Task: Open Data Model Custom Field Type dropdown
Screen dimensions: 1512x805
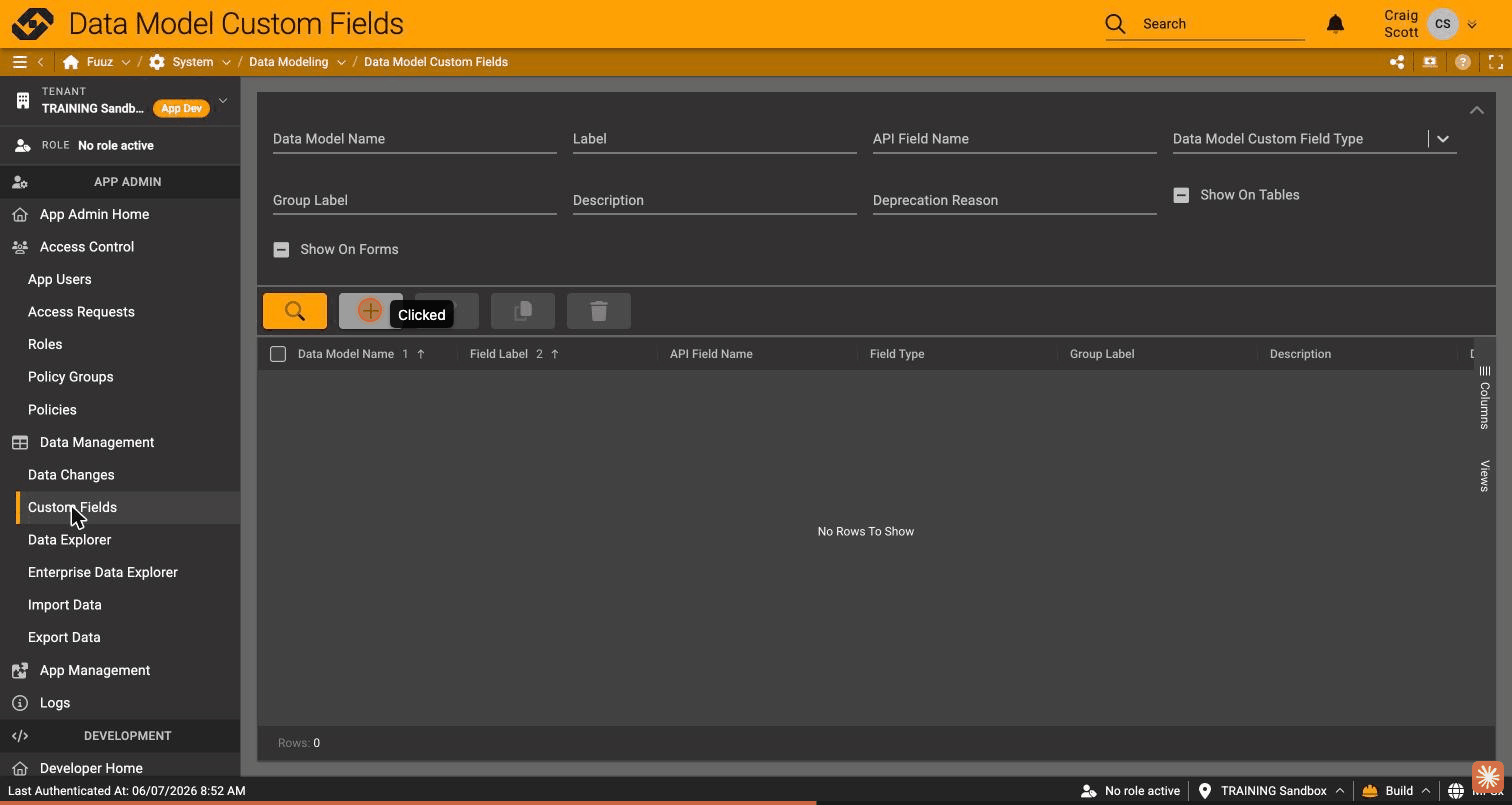Action: [x=1443, y=139]
